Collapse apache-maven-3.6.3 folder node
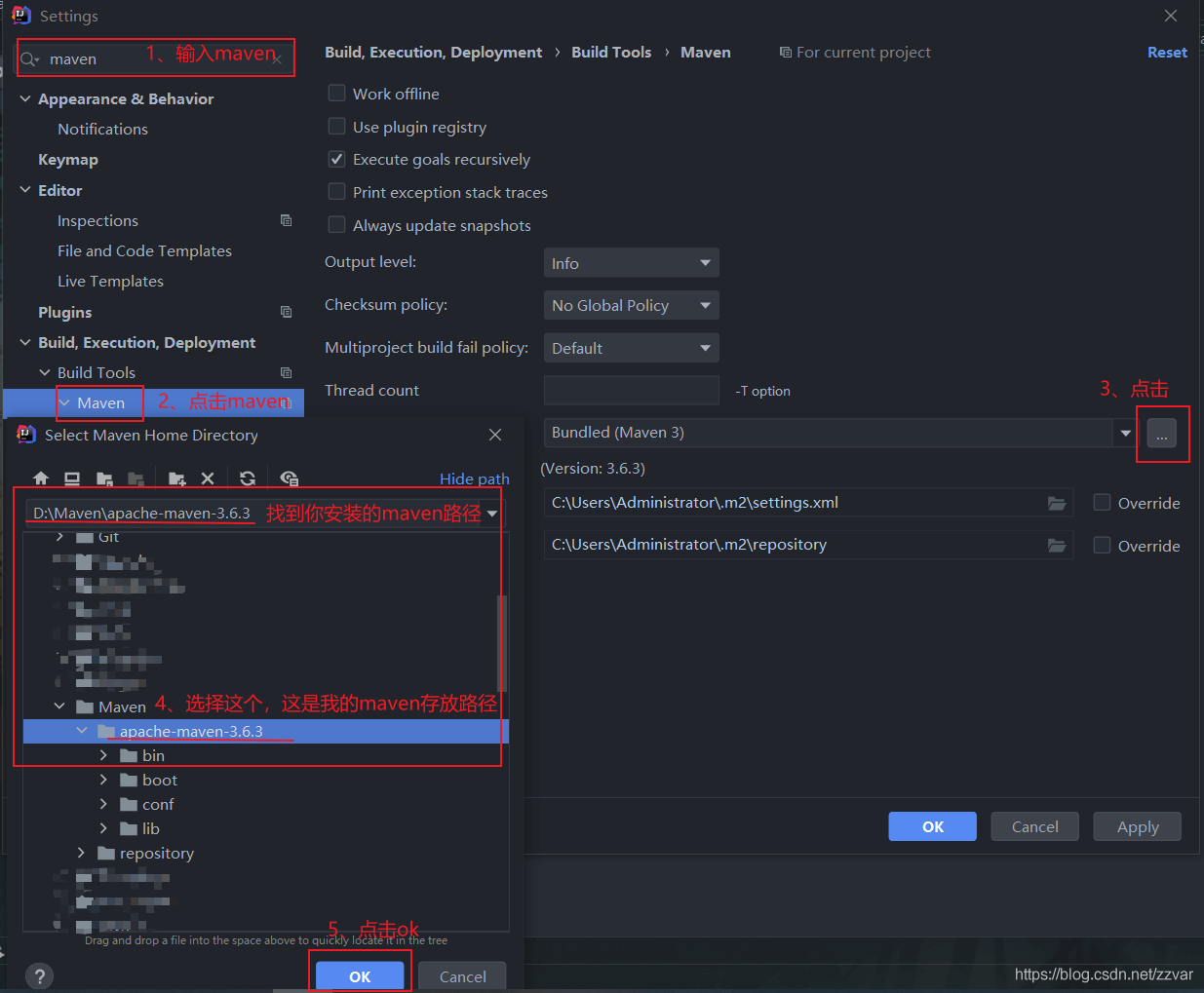The image size is (1204, 993). [x=82, y=731]
